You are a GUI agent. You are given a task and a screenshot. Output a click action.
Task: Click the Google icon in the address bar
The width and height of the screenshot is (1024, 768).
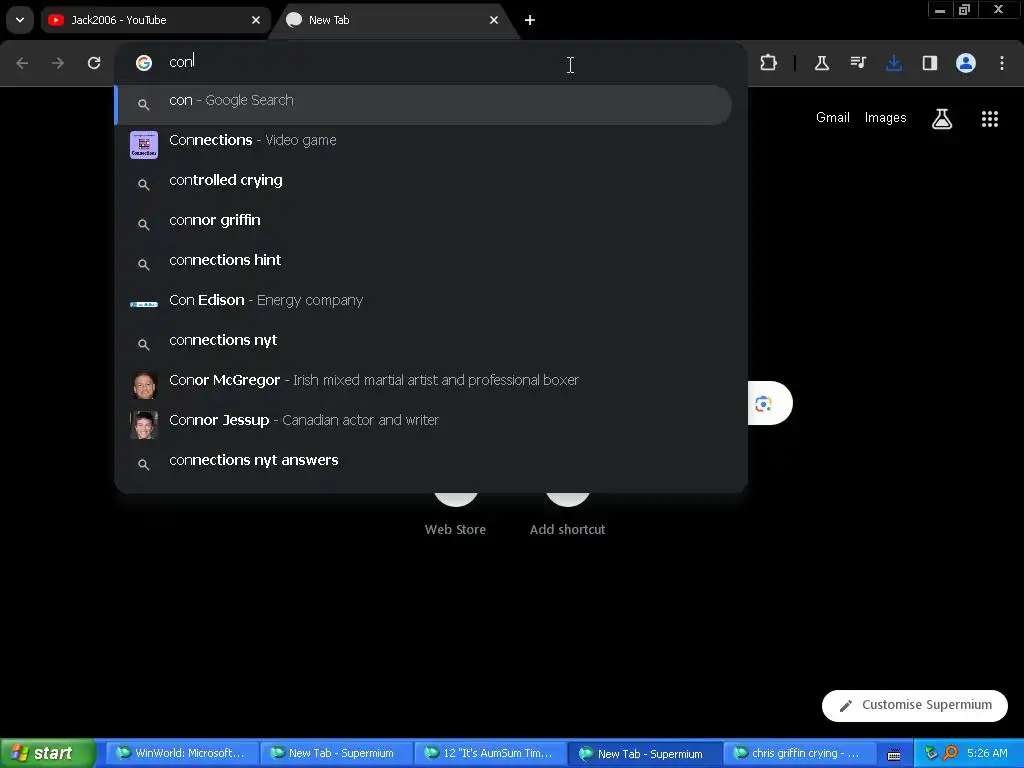tap(144, 63)
